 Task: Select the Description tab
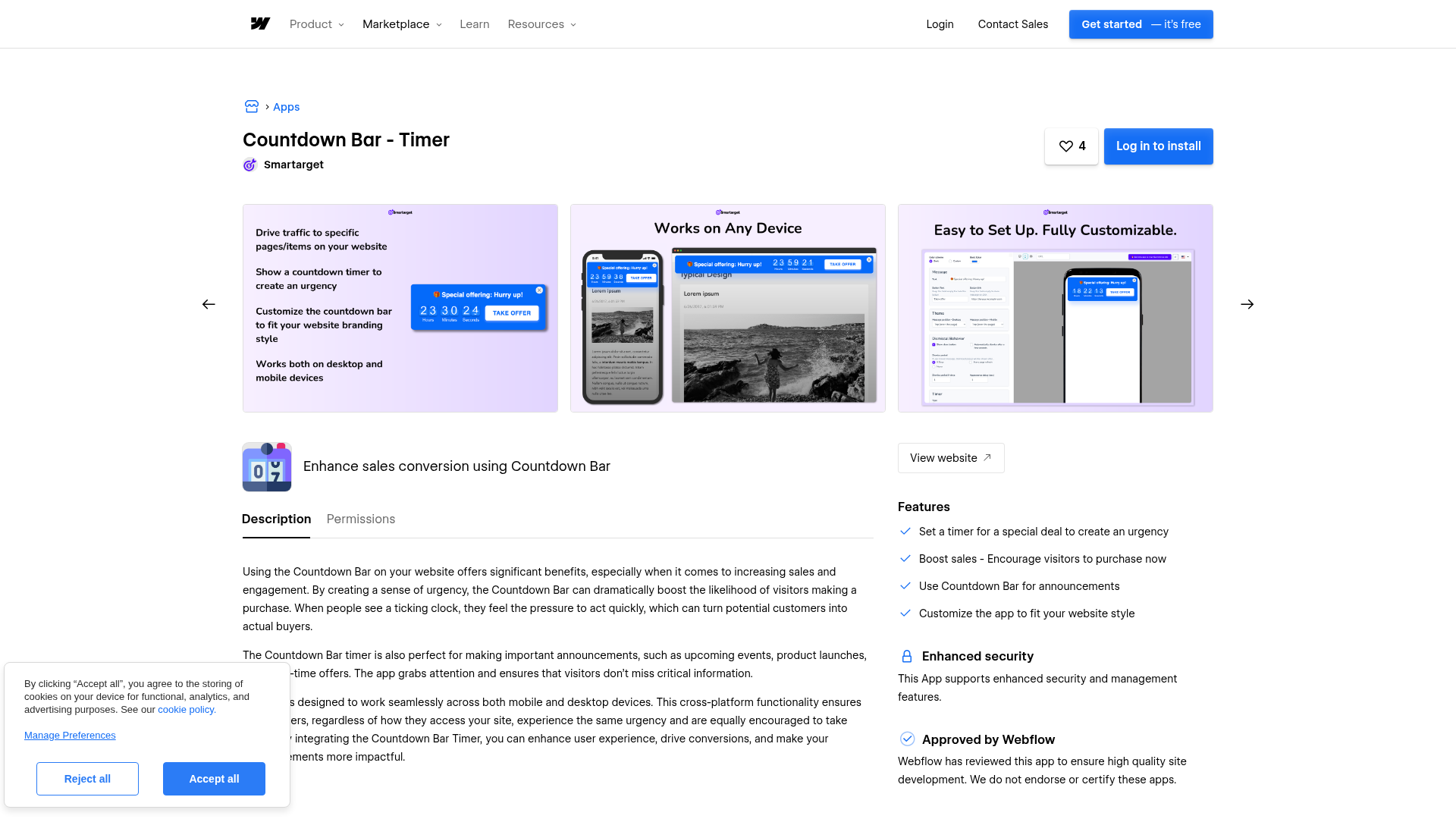click(276, 519)
